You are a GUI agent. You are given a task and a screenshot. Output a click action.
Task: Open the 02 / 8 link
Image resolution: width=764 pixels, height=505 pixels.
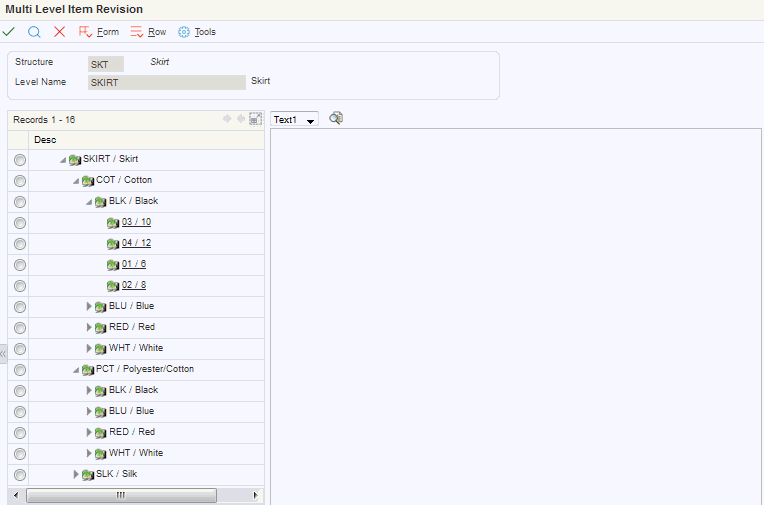(x=134, y=285)
